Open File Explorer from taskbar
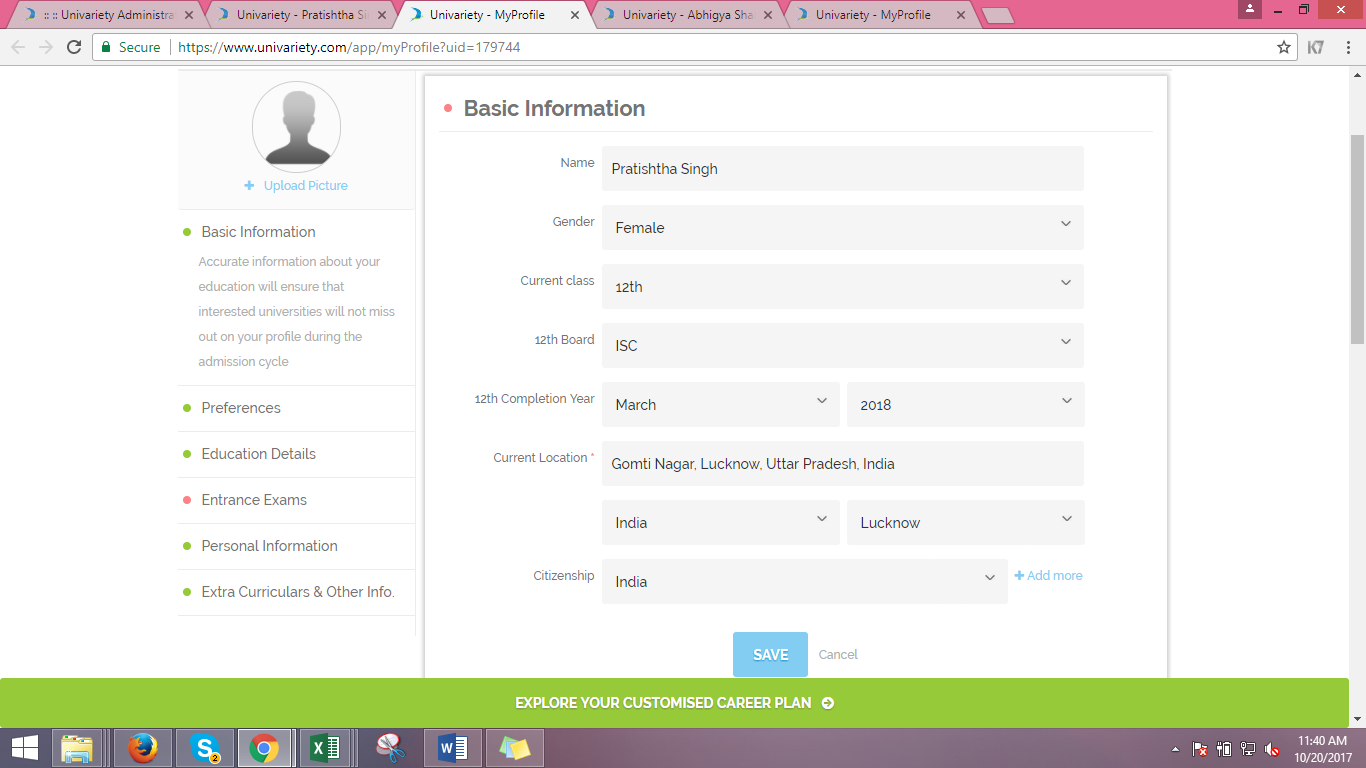 (x=77, y=748)
